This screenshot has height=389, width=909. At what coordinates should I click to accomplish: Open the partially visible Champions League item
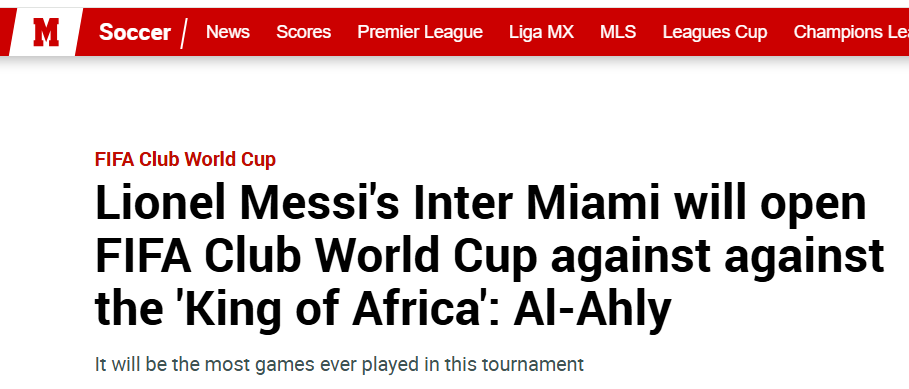click(851, 32)
